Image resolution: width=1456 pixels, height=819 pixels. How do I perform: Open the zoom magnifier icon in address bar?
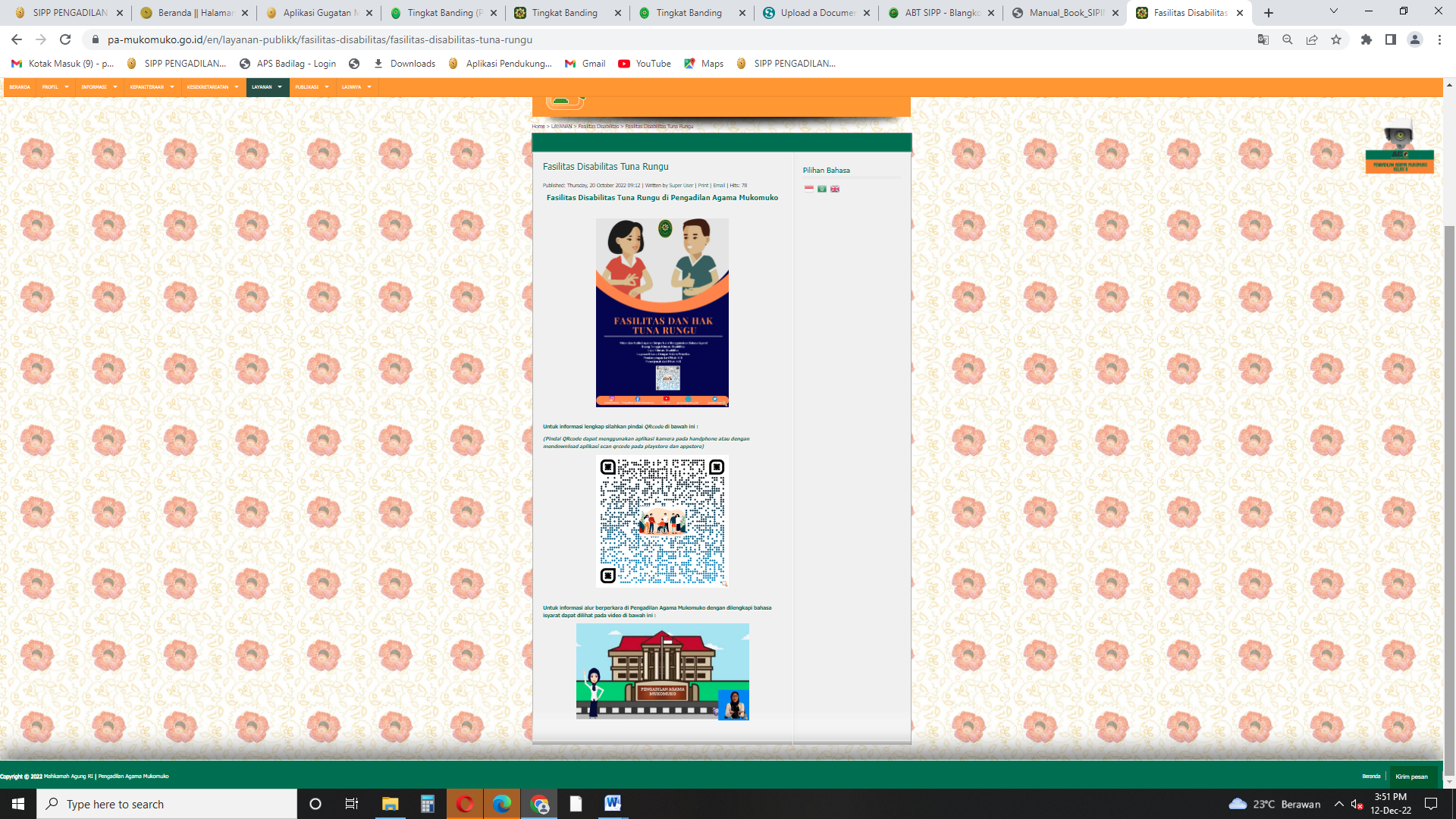point(1288,39)
